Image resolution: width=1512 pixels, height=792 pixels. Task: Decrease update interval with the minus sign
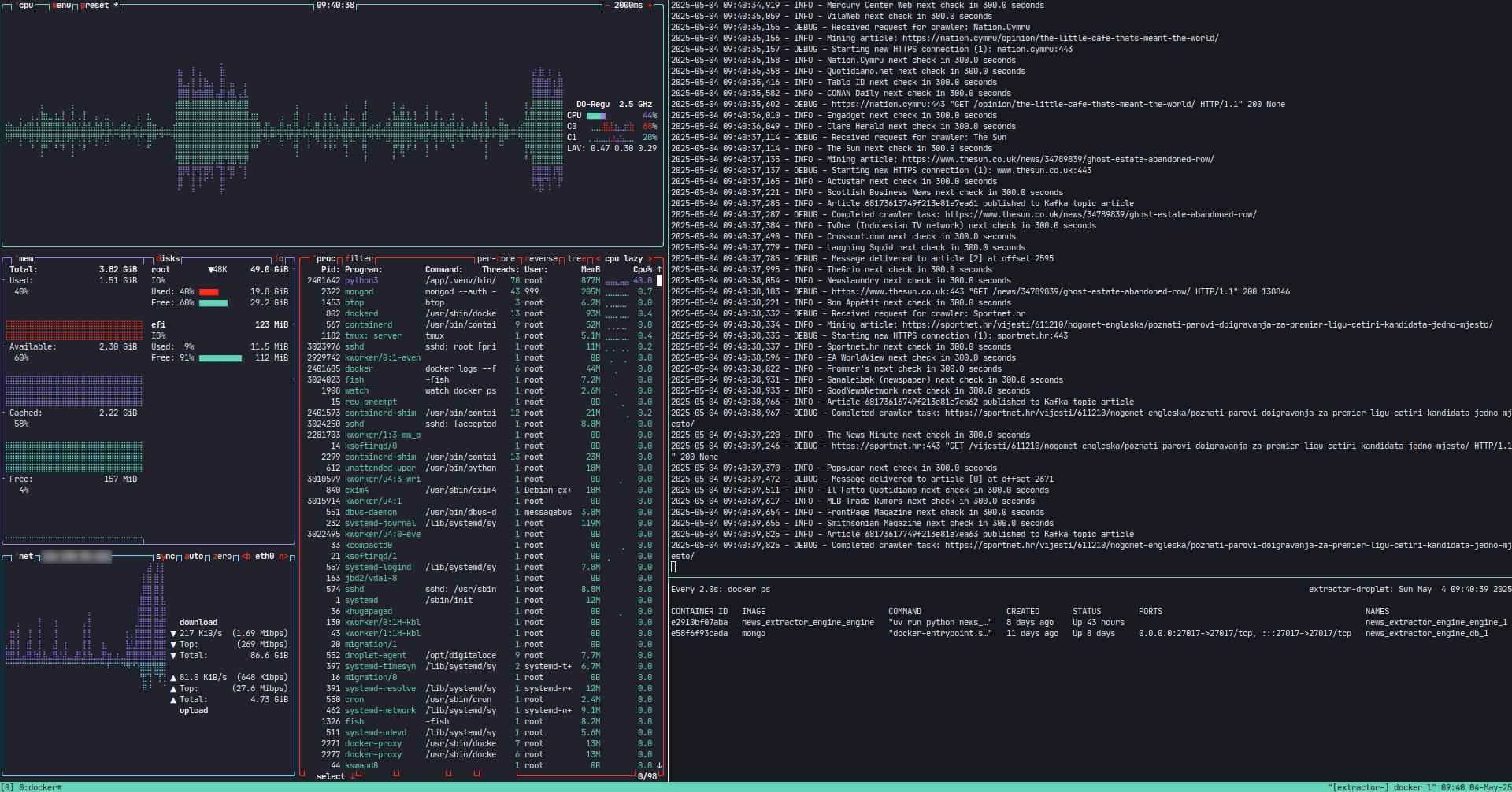[607, 6]
